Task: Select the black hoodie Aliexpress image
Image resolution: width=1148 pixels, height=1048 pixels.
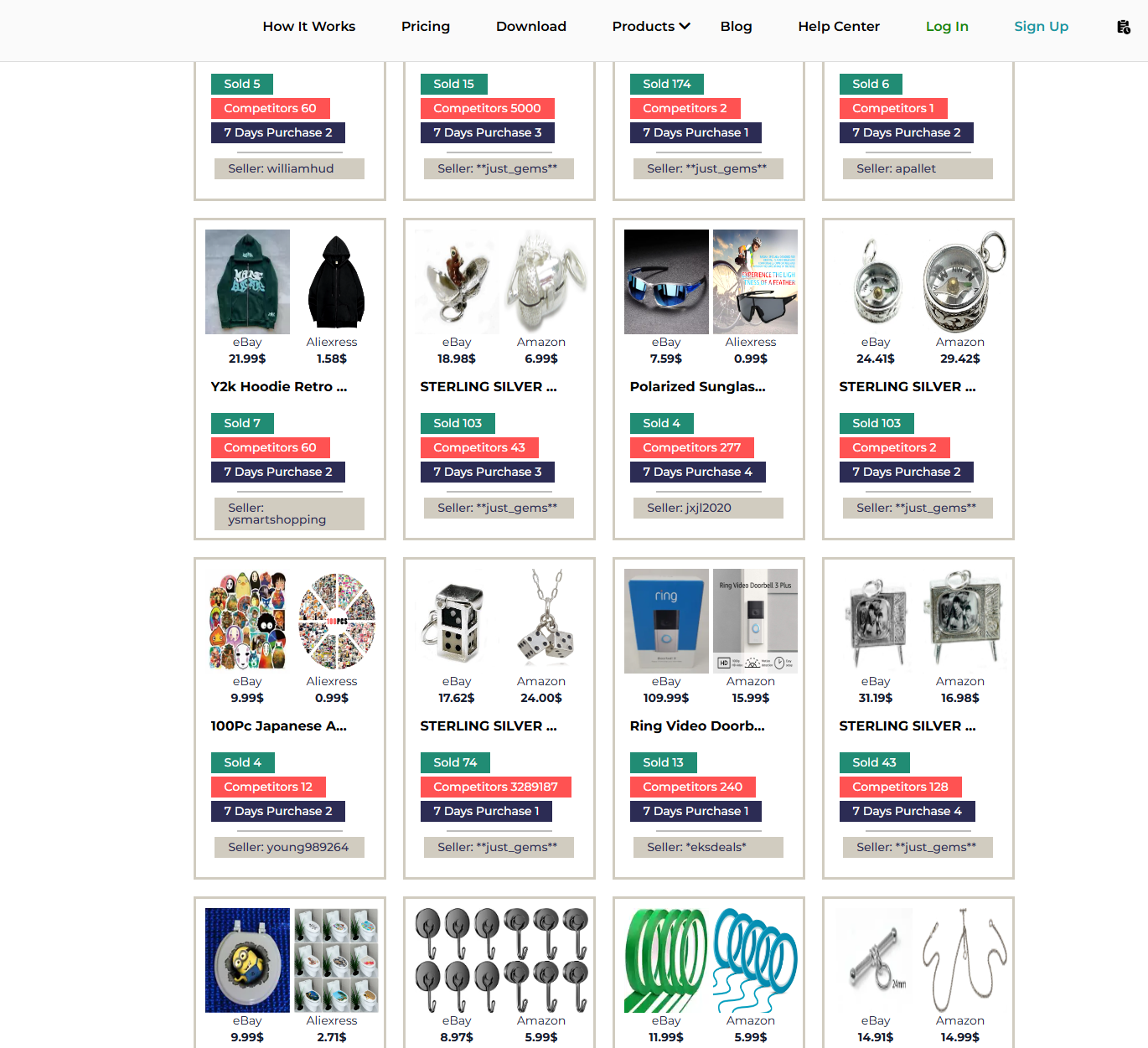Action: 336,281
